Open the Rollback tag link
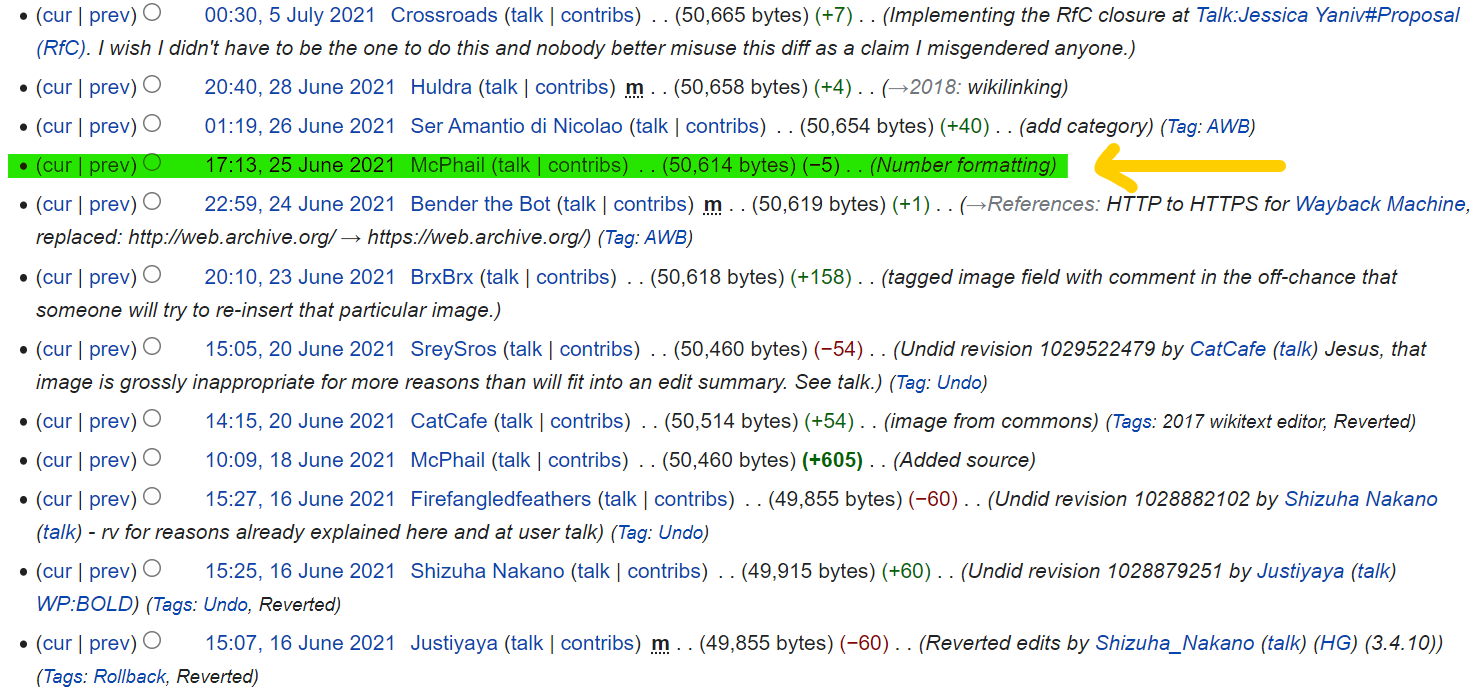1479x697 pixels. [x=130, y=677]
